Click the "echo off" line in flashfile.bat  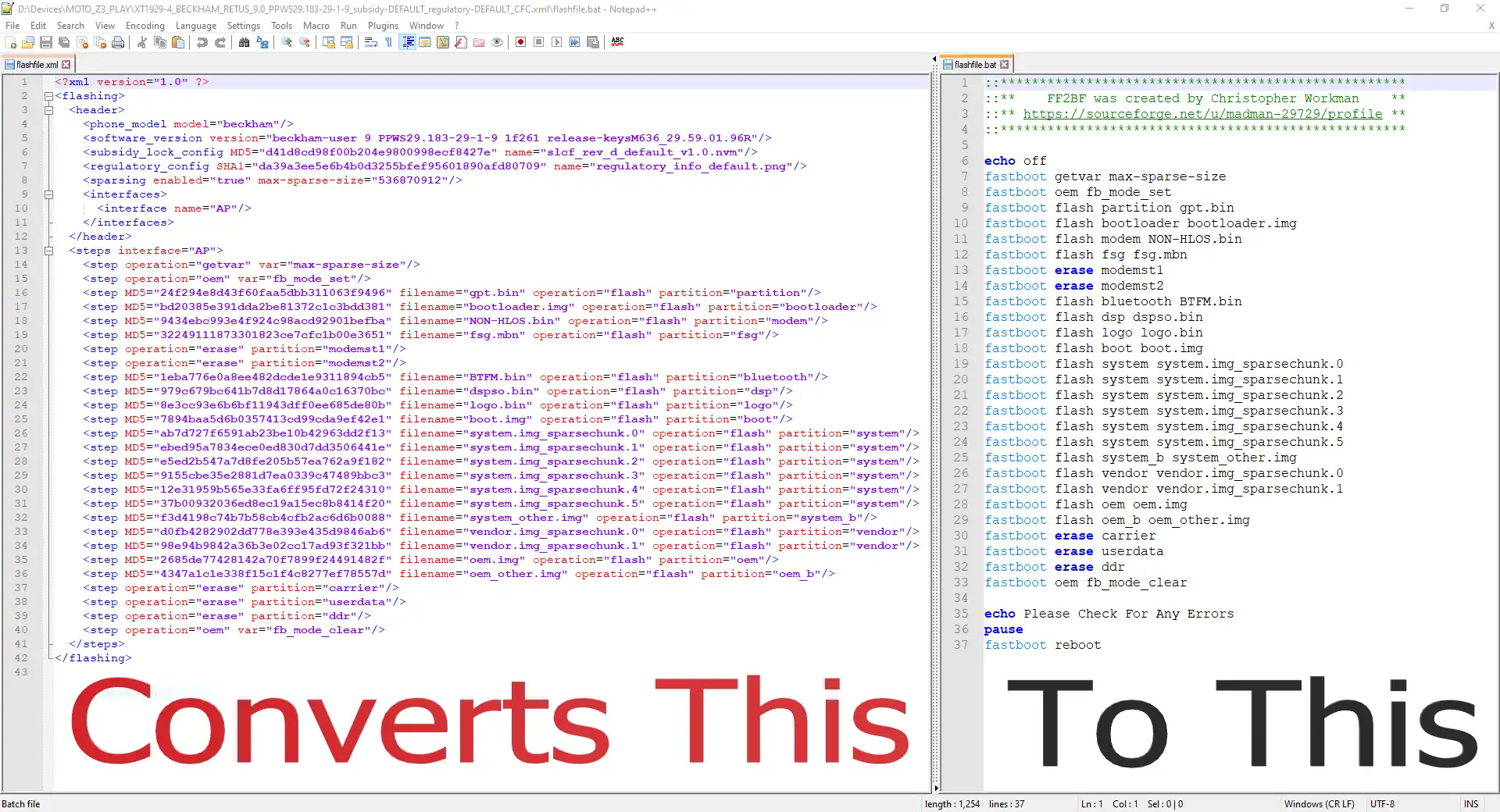click(x=1015, y=161)
